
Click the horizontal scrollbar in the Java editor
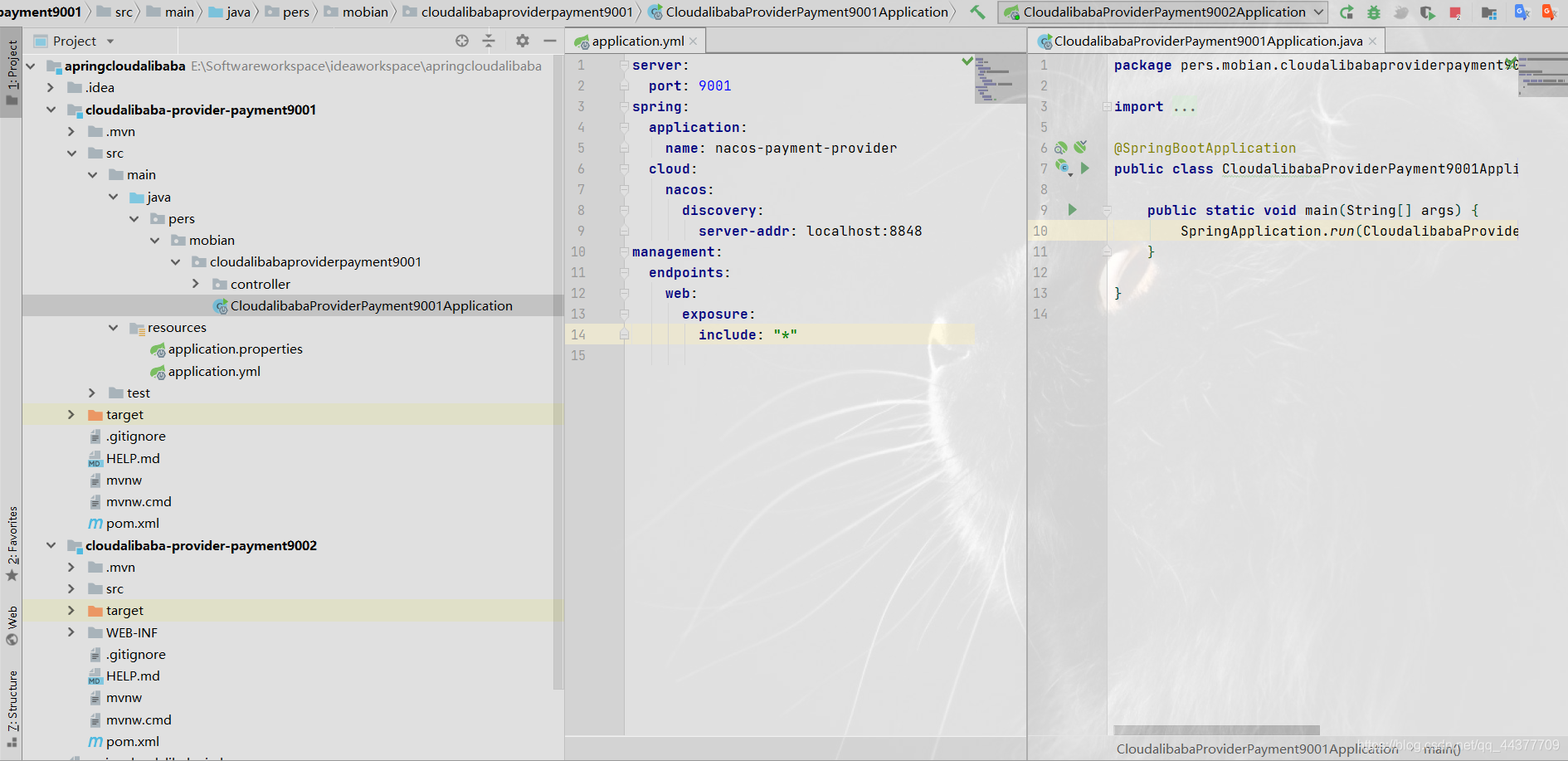click(x=1216, y=730)
